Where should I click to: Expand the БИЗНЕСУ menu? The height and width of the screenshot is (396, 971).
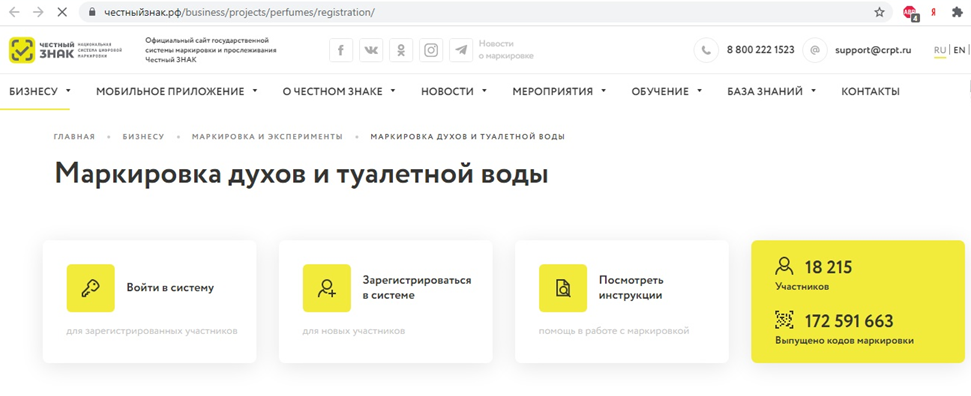click(40, 92)
